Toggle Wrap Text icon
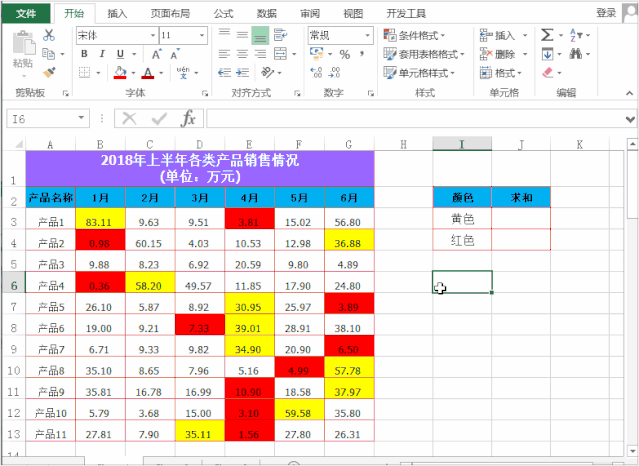Image resolution: width=639 pixels, height=466 pixels. point(280,35)
